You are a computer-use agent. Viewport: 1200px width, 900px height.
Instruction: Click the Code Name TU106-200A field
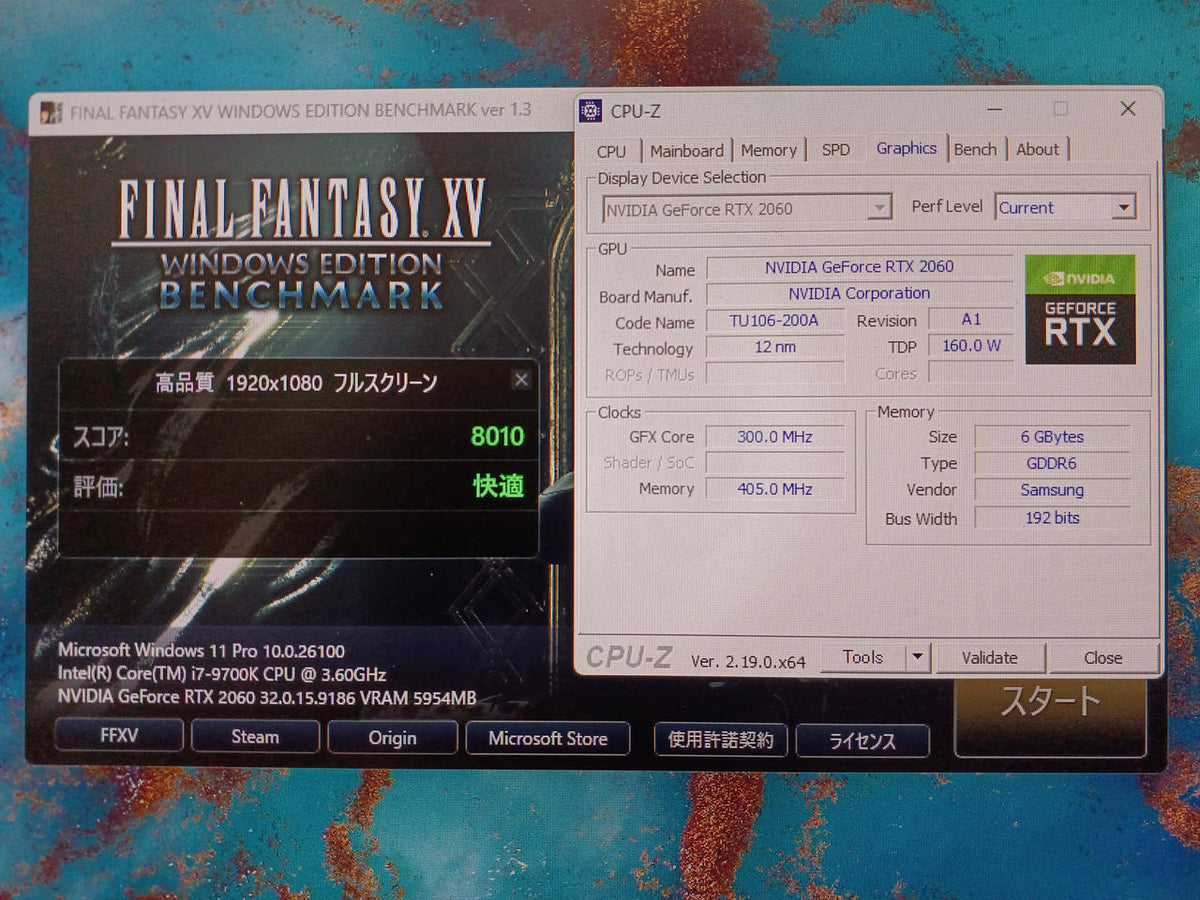(x=774, y=321)
